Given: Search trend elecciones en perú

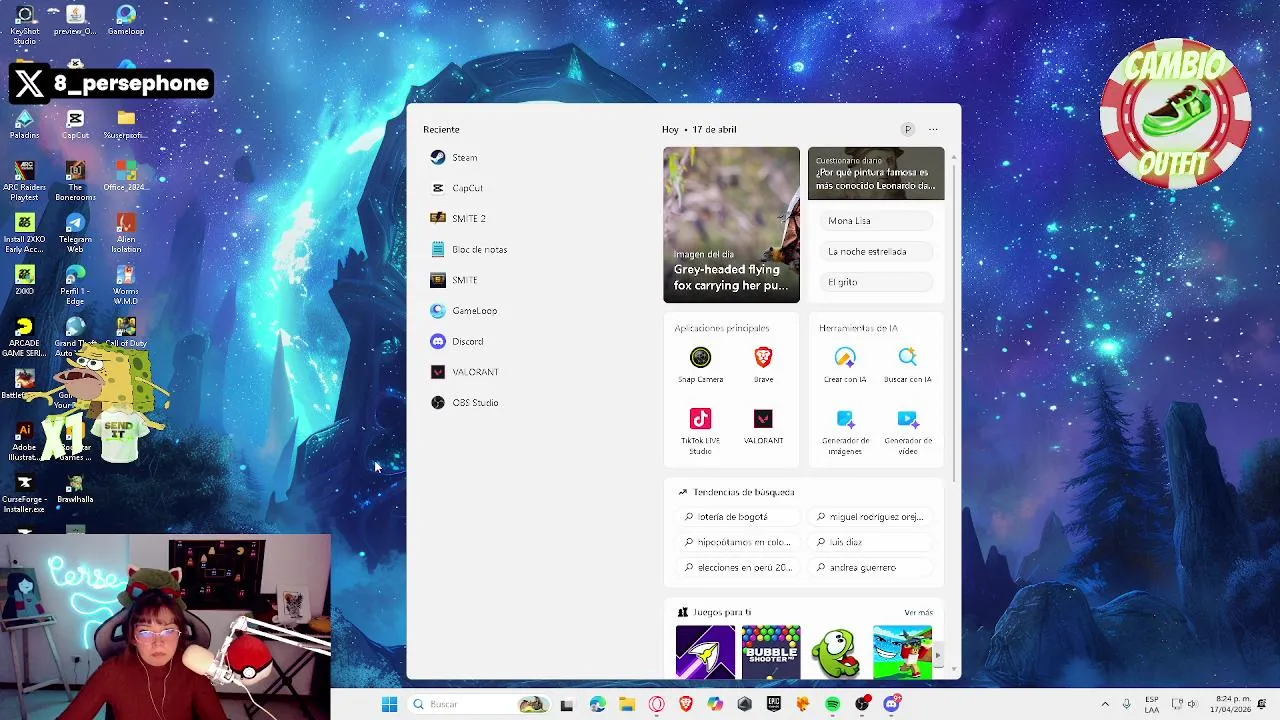Looking at the screenshot, I should coord(737,567).
